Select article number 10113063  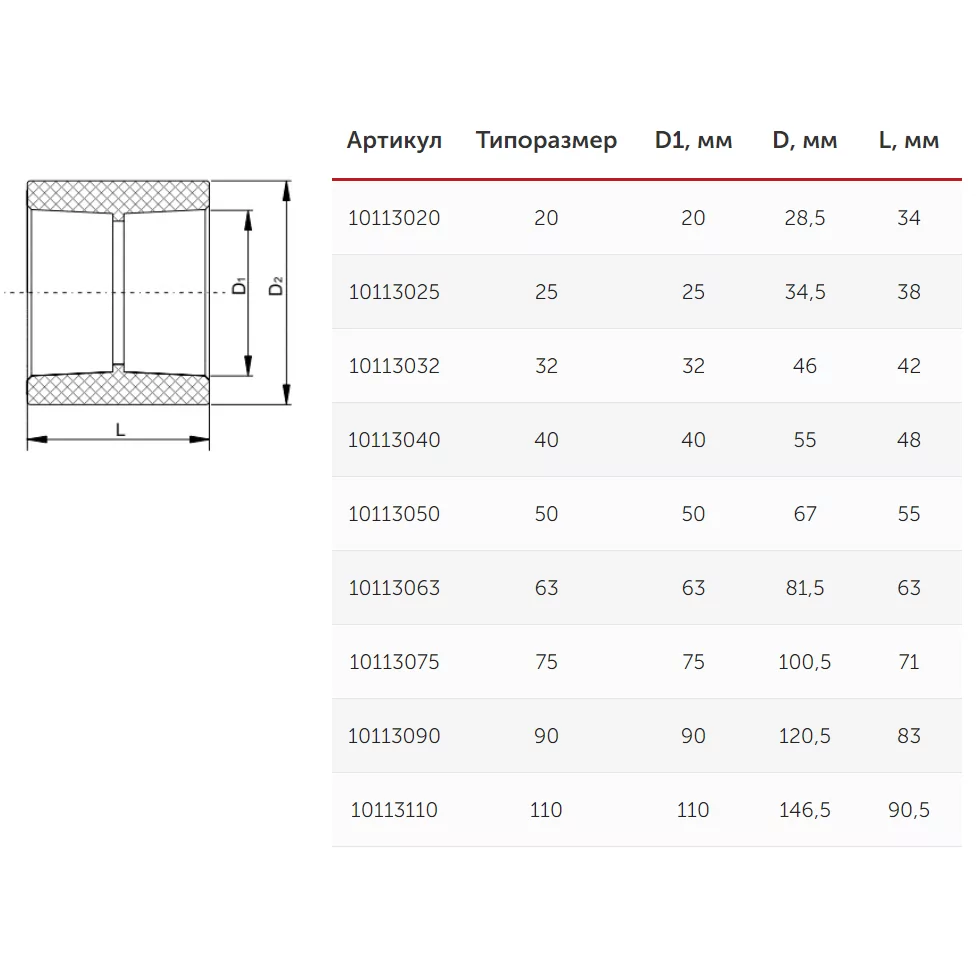(x=394, y=588)
